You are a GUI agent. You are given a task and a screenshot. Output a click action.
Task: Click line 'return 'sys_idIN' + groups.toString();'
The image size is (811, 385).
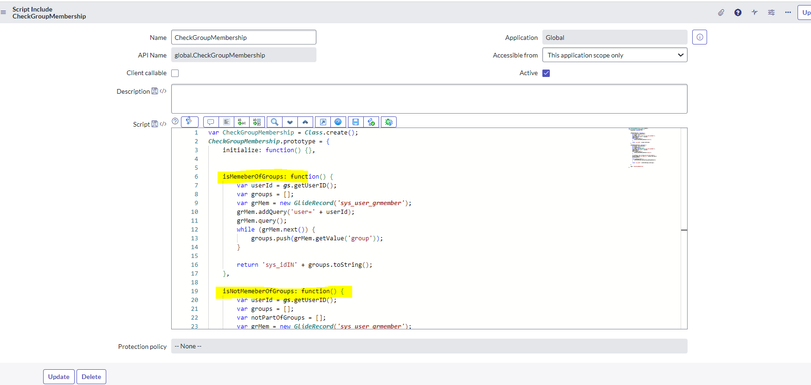pos(304,264)
